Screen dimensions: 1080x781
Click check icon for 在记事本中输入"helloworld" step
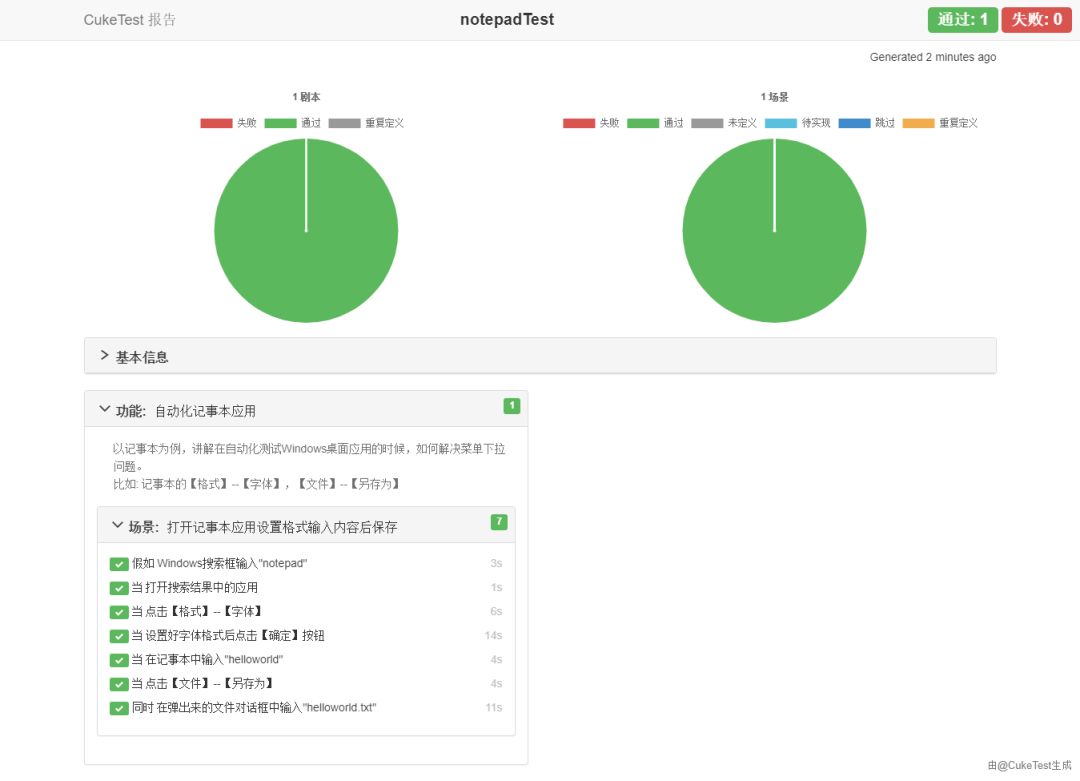click(x=119, y=660)
